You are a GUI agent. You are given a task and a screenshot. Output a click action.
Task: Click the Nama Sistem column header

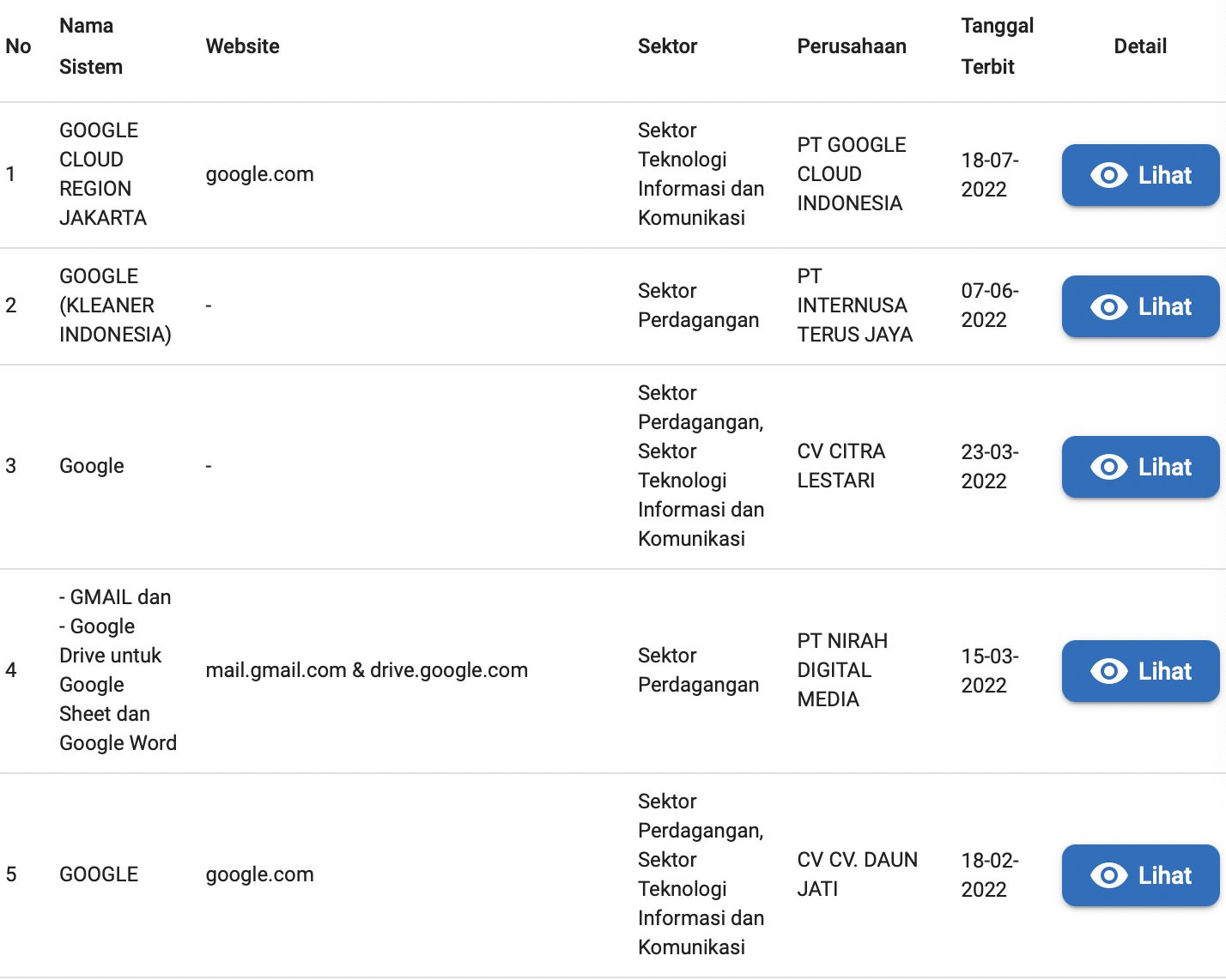91,46
